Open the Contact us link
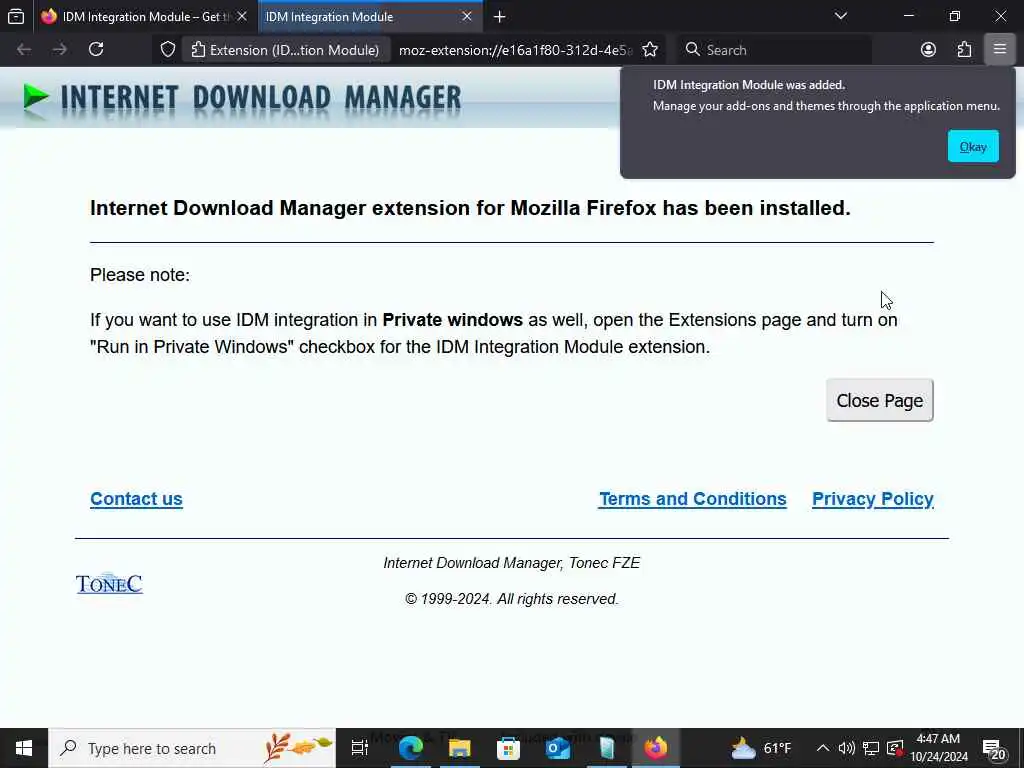Screen dimensions: 1024x768 tap(136, 499)
